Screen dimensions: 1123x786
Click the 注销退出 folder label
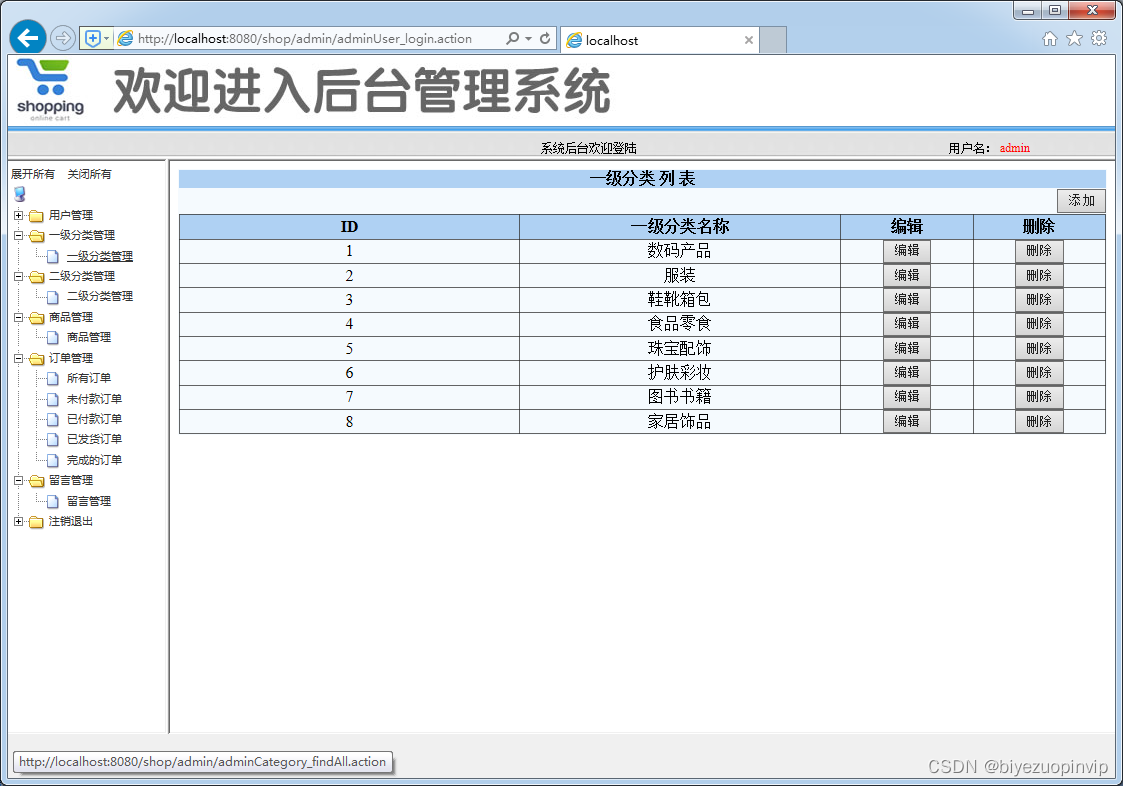pos(70,522)
